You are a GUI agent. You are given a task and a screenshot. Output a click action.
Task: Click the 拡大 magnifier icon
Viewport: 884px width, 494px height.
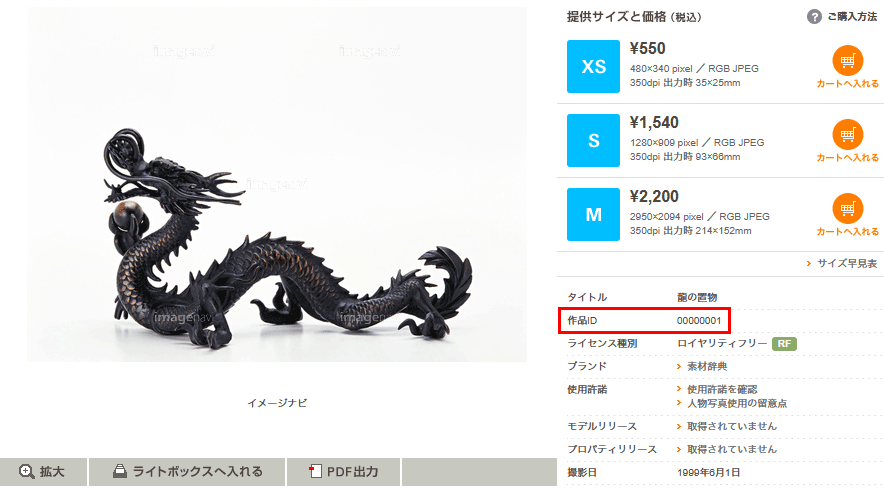pyautogui.click(x=26, y=471)
